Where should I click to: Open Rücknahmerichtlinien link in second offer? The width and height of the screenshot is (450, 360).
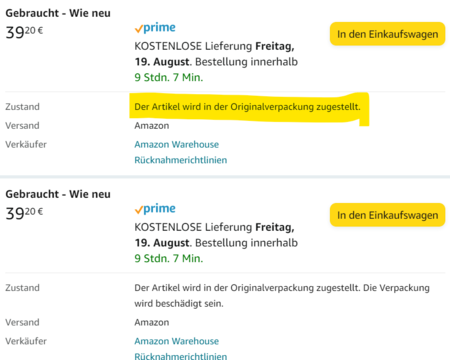pyautogui.click(x=181, y=356)
